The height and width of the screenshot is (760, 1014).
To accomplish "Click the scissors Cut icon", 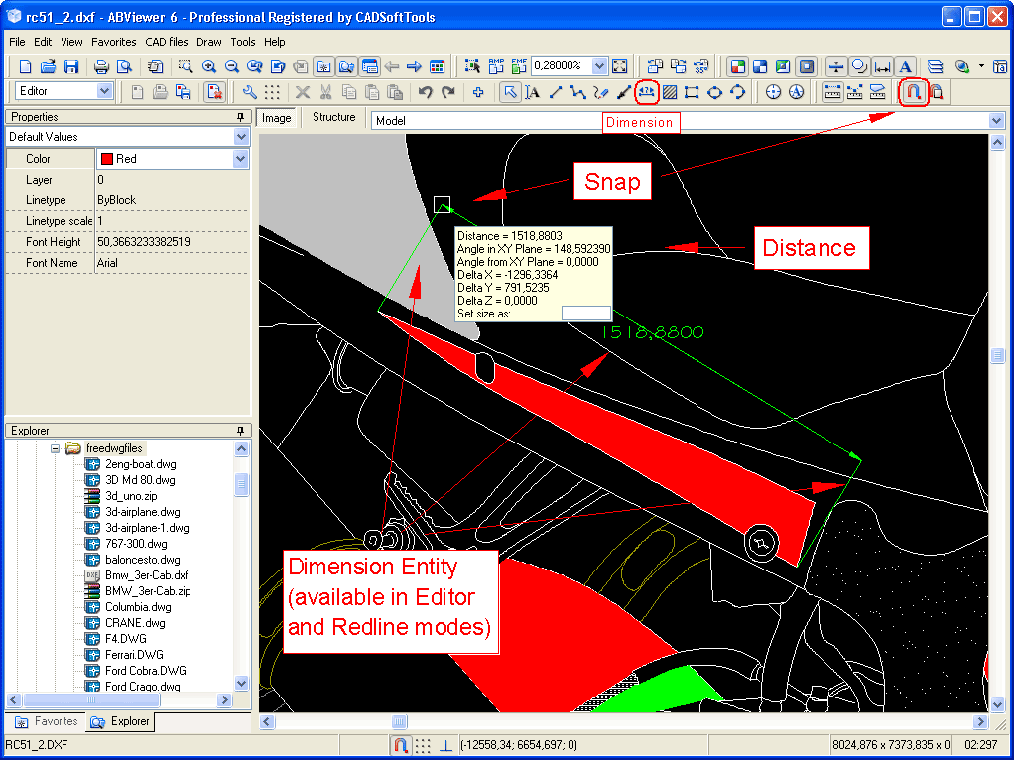I will pyautogui.click(x=326, y=92).
